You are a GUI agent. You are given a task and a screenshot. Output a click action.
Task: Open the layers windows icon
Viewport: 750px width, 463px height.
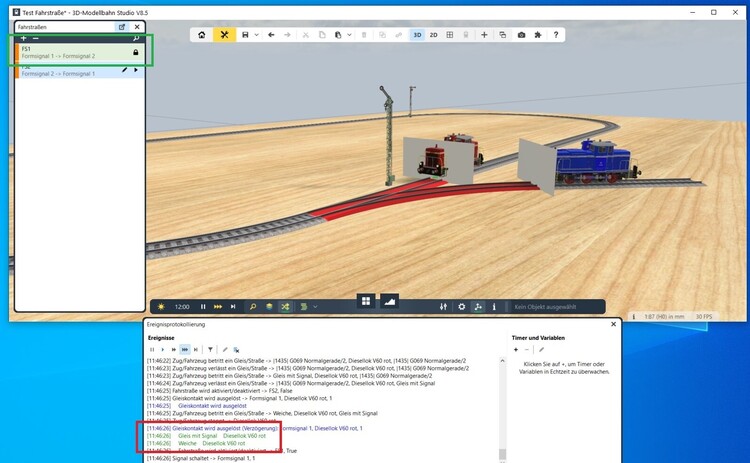(502, 35)
